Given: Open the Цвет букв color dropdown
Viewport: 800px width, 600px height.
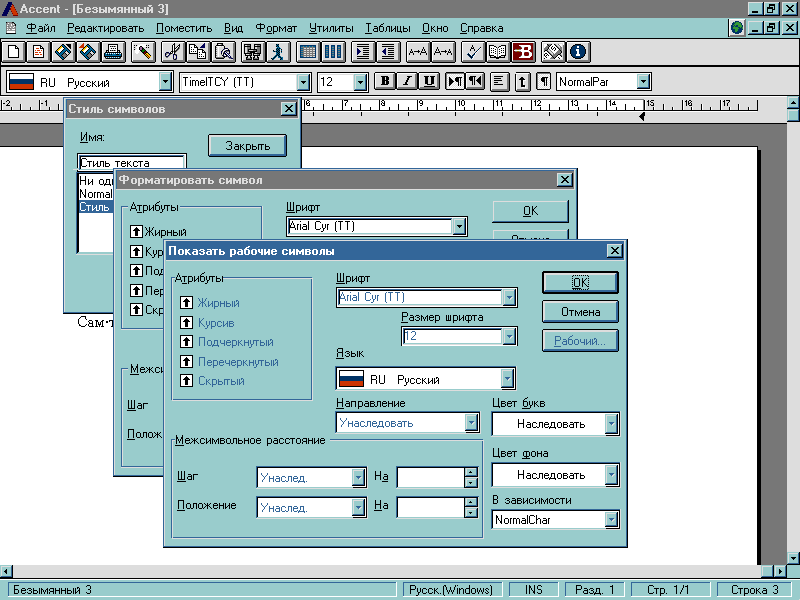Looking at the screenshot, I should (611, 424).
